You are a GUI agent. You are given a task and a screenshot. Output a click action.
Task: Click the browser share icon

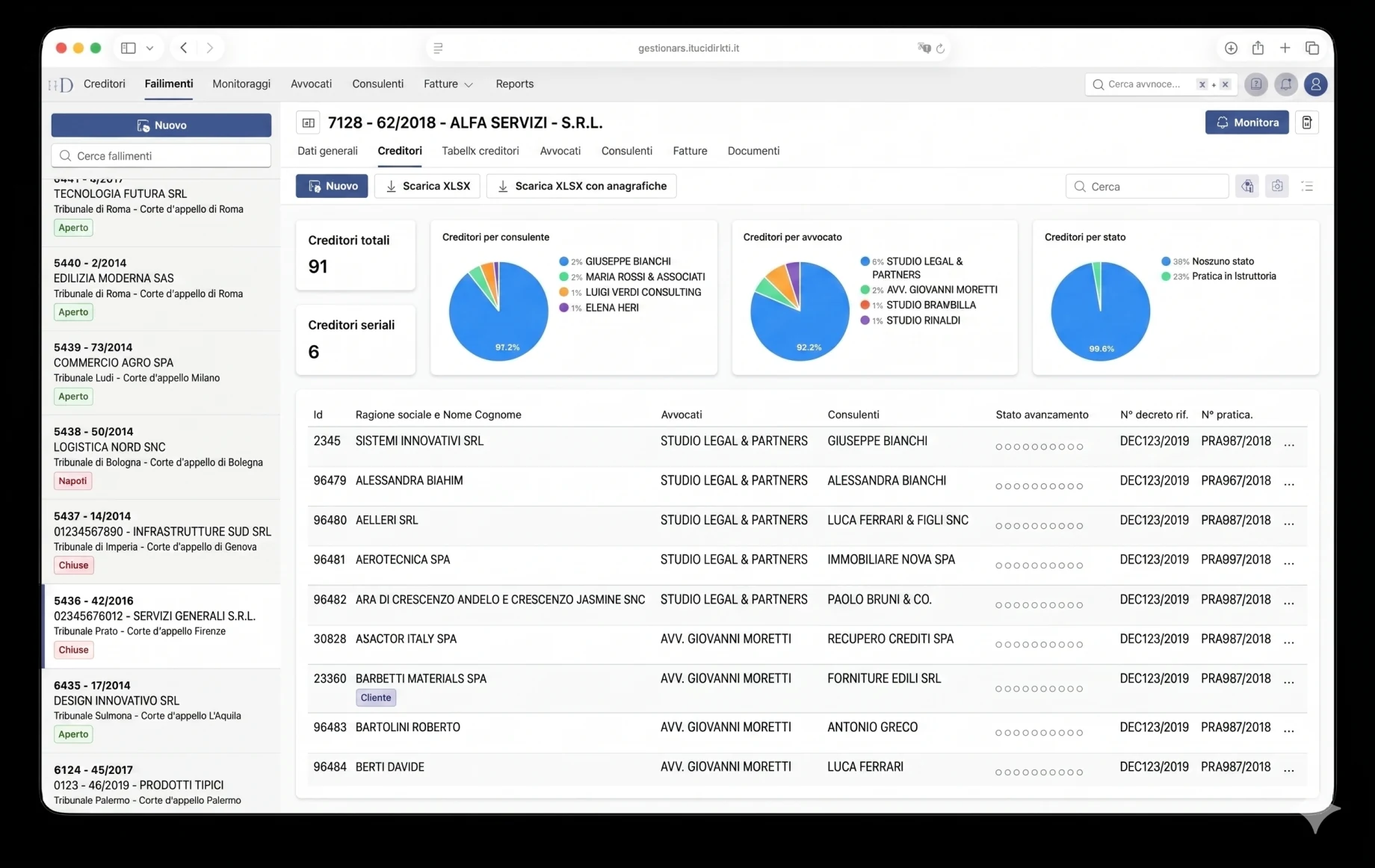point(1258,48)
